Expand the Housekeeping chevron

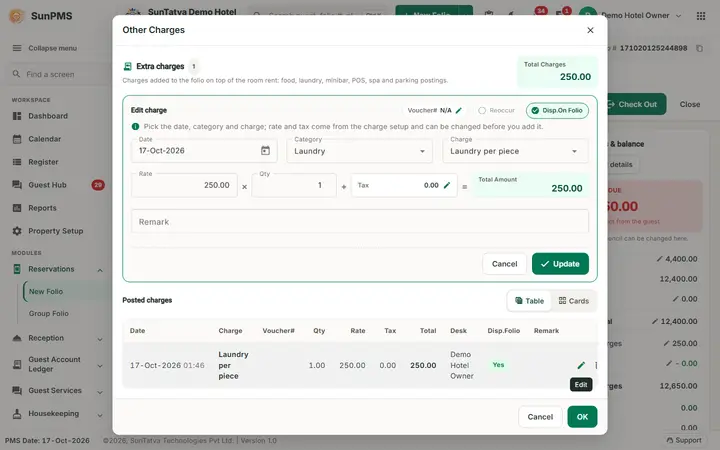tap(100, 415)
